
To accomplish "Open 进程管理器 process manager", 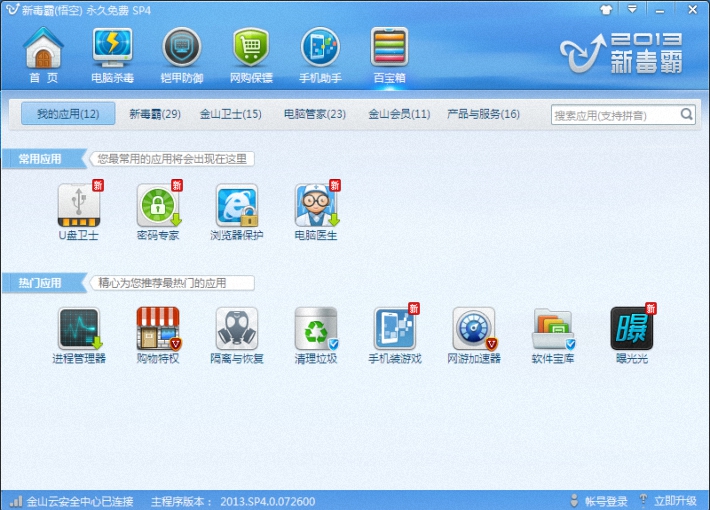I will (79, 329).
